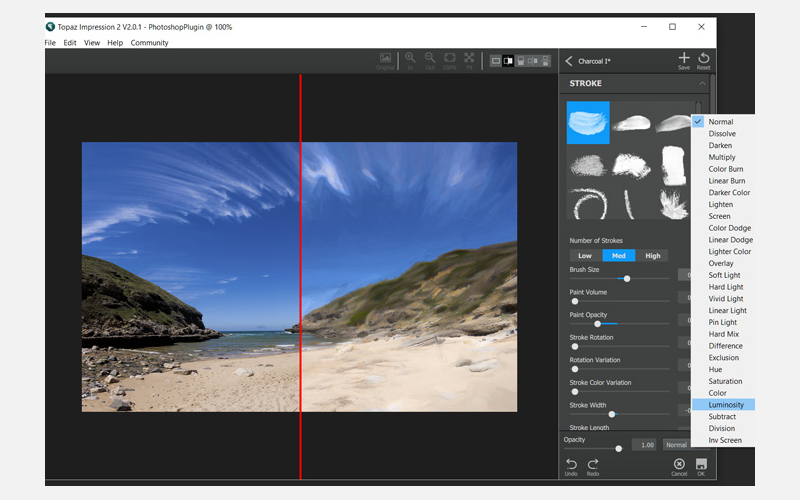
Task: Choose Luminosity blend mode
Action: pos(723,405)
